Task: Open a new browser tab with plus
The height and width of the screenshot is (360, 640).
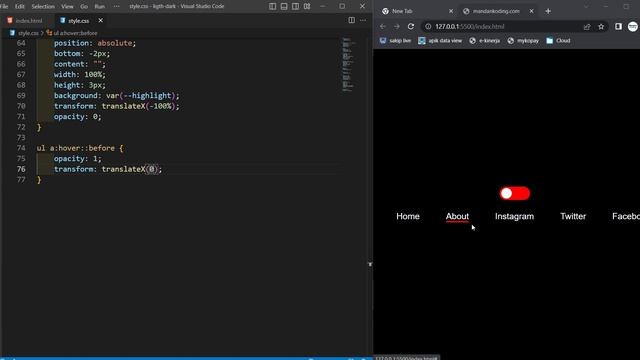Action: tap(548, 11)
